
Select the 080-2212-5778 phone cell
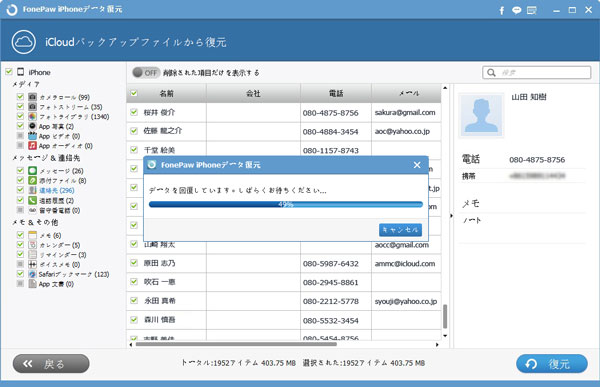(336, 301)
